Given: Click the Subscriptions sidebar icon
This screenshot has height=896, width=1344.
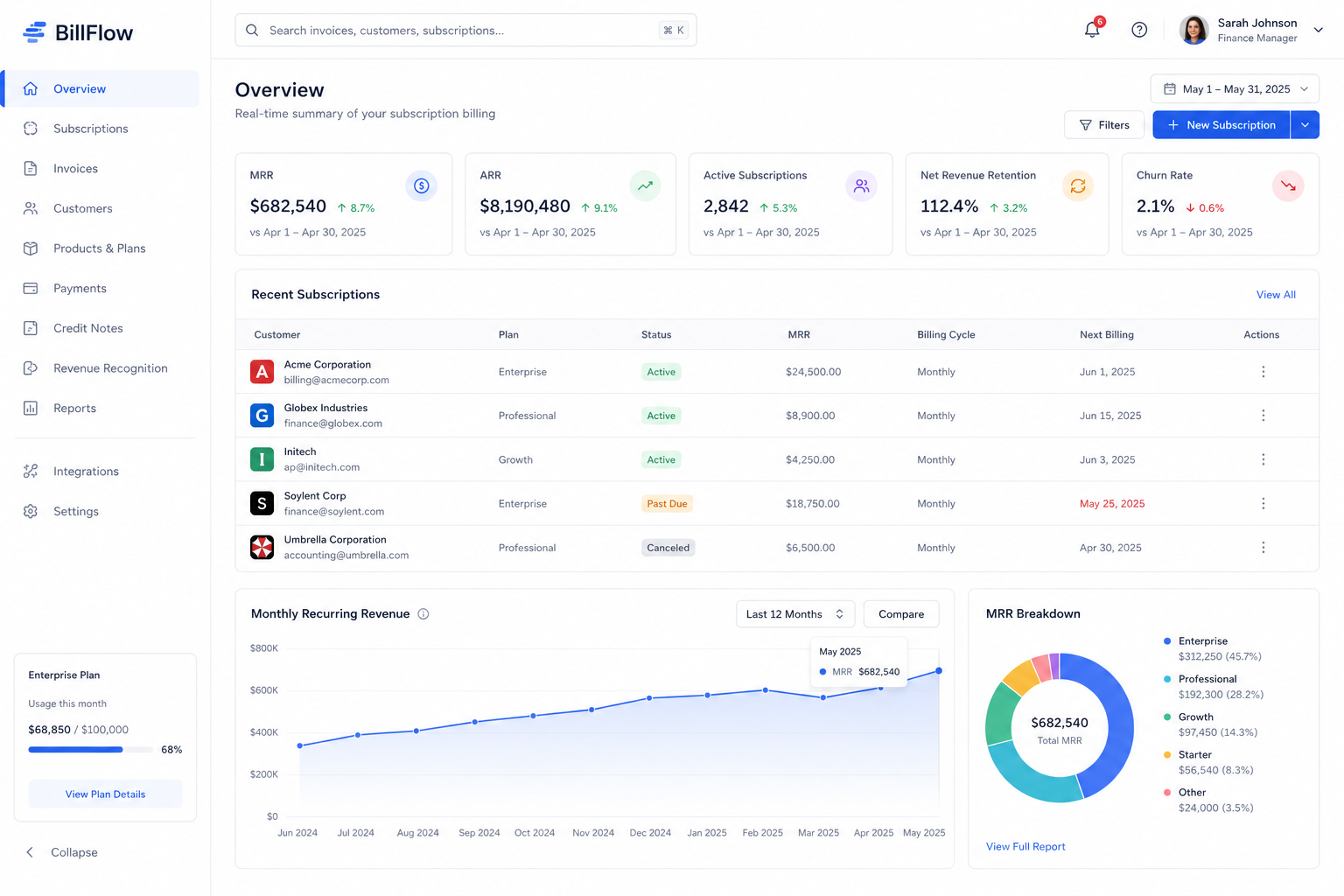Looking at the screenshot, I should (31, 129).
